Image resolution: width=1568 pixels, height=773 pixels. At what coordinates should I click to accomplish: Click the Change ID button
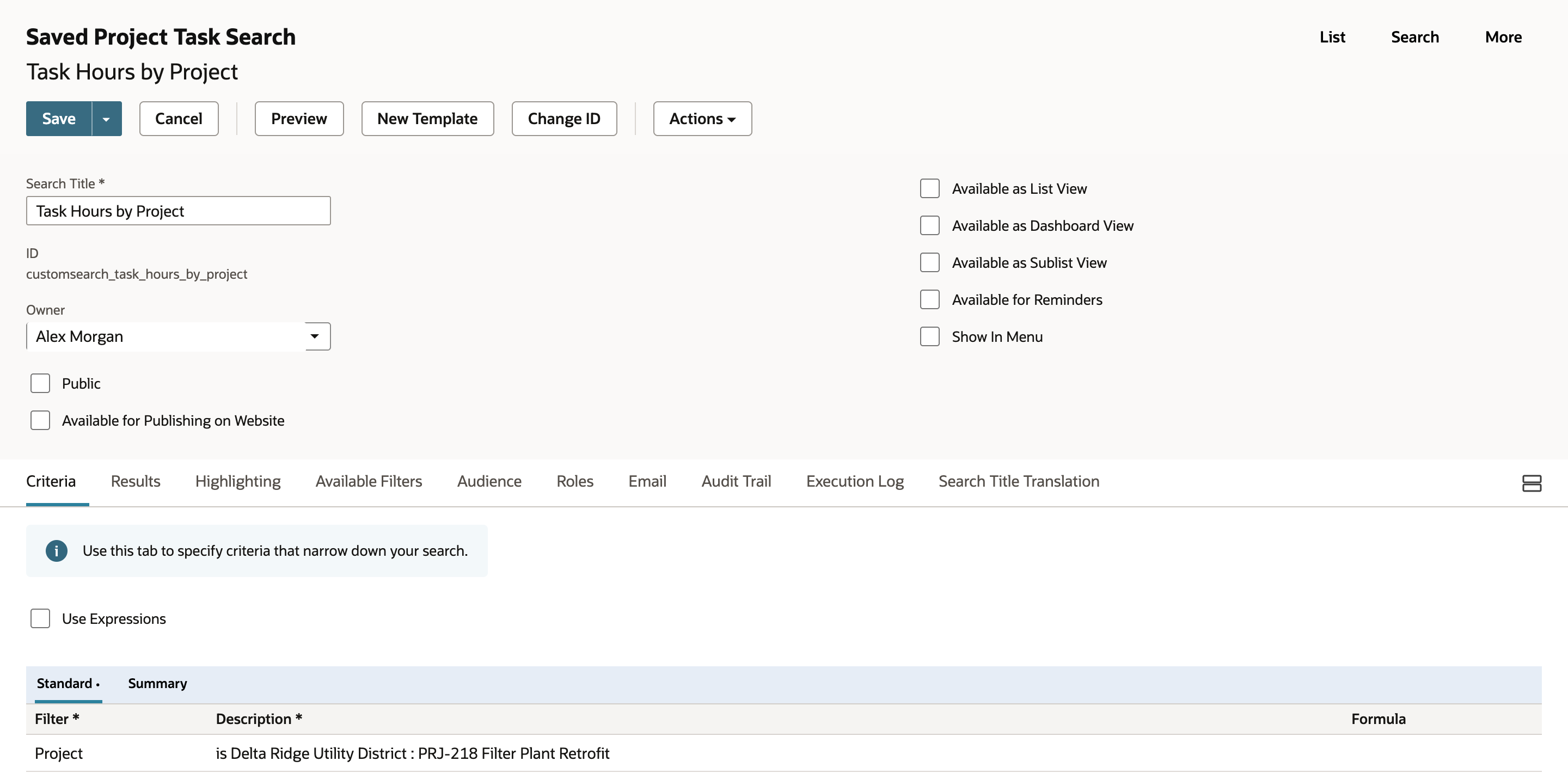(x=564, y=119)
